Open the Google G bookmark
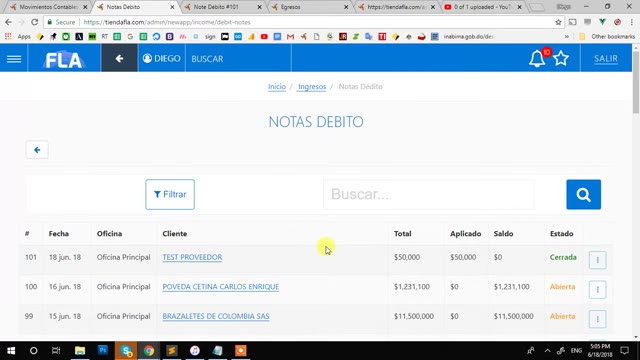Viewport: 640px width, 360px height. [x=130, y=37]
